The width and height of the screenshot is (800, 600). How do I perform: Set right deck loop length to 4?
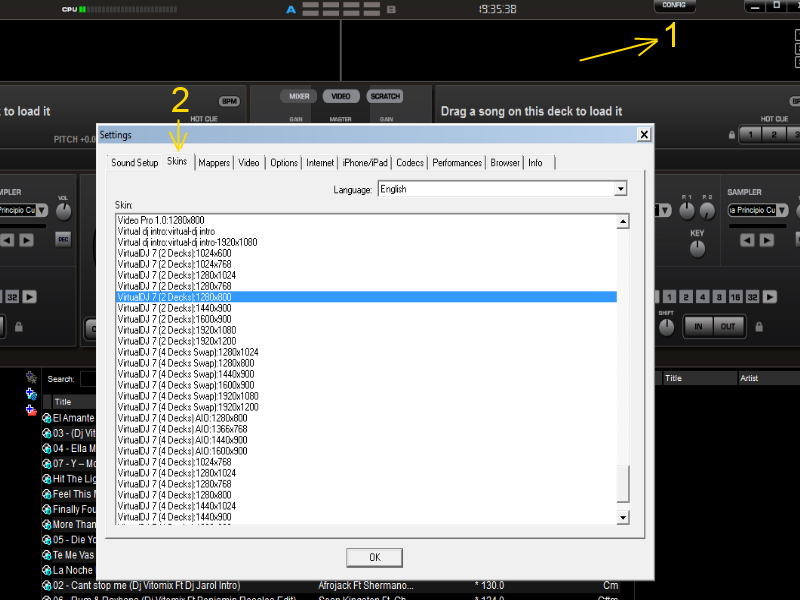703,297
